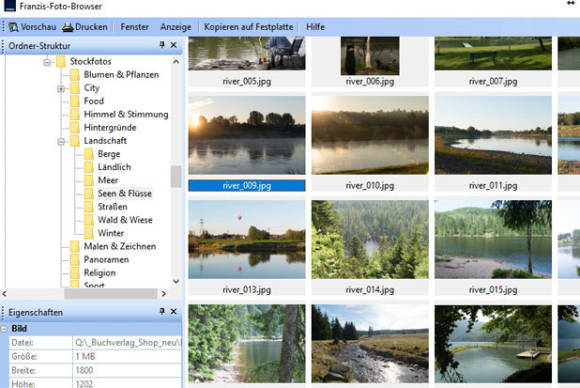Select the City folder

point(91,88)
